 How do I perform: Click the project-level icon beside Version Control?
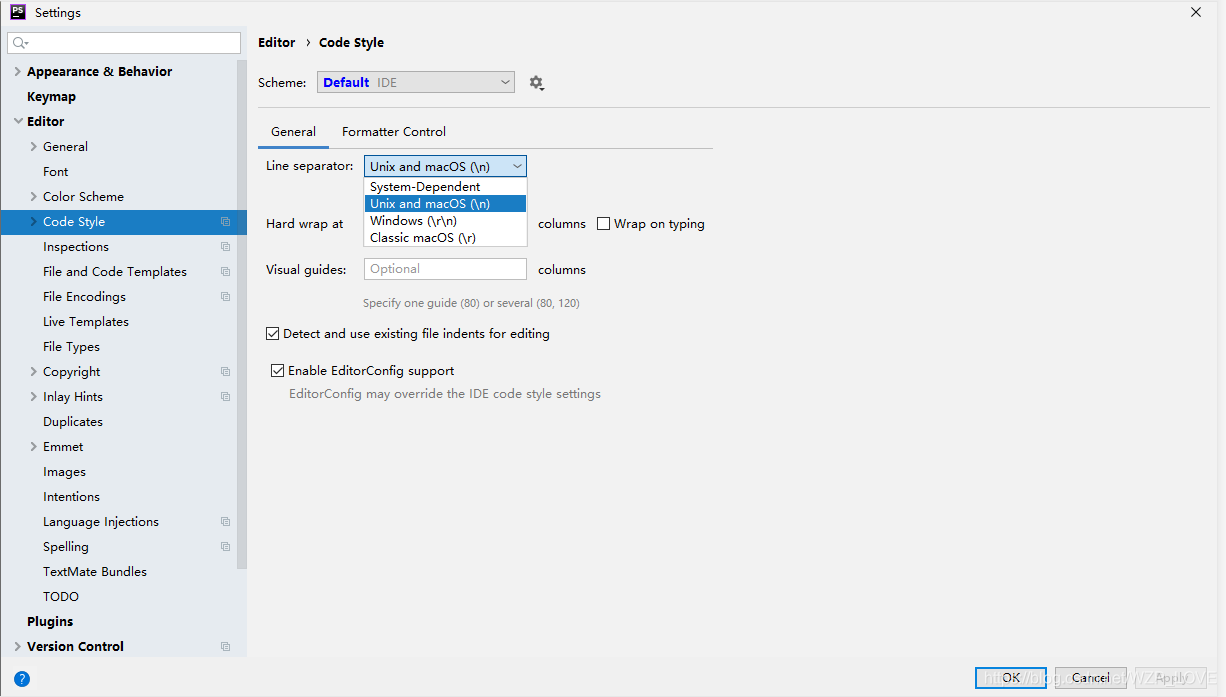coord(225,647)
